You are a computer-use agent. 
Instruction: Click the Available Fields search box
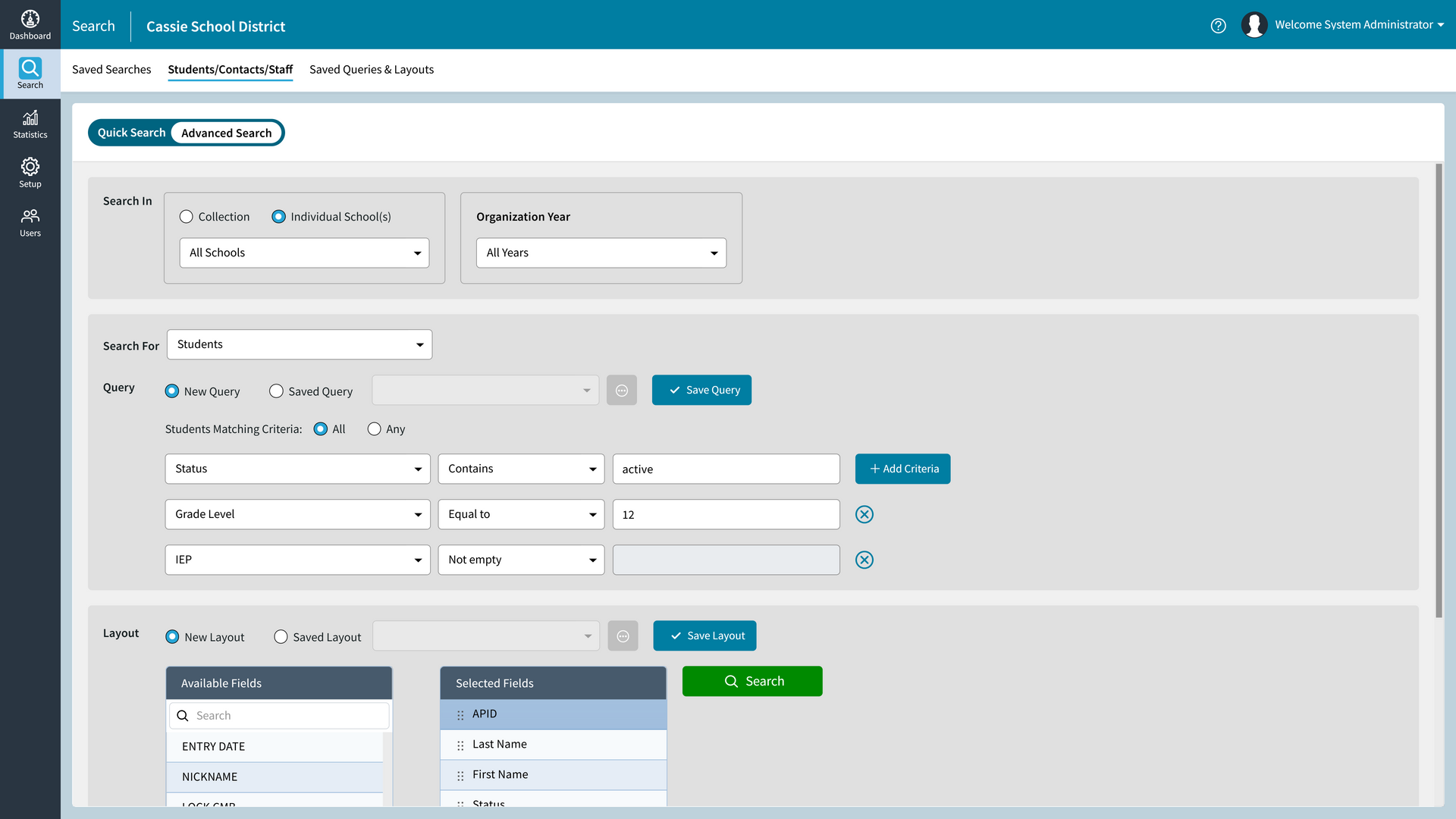278,715
